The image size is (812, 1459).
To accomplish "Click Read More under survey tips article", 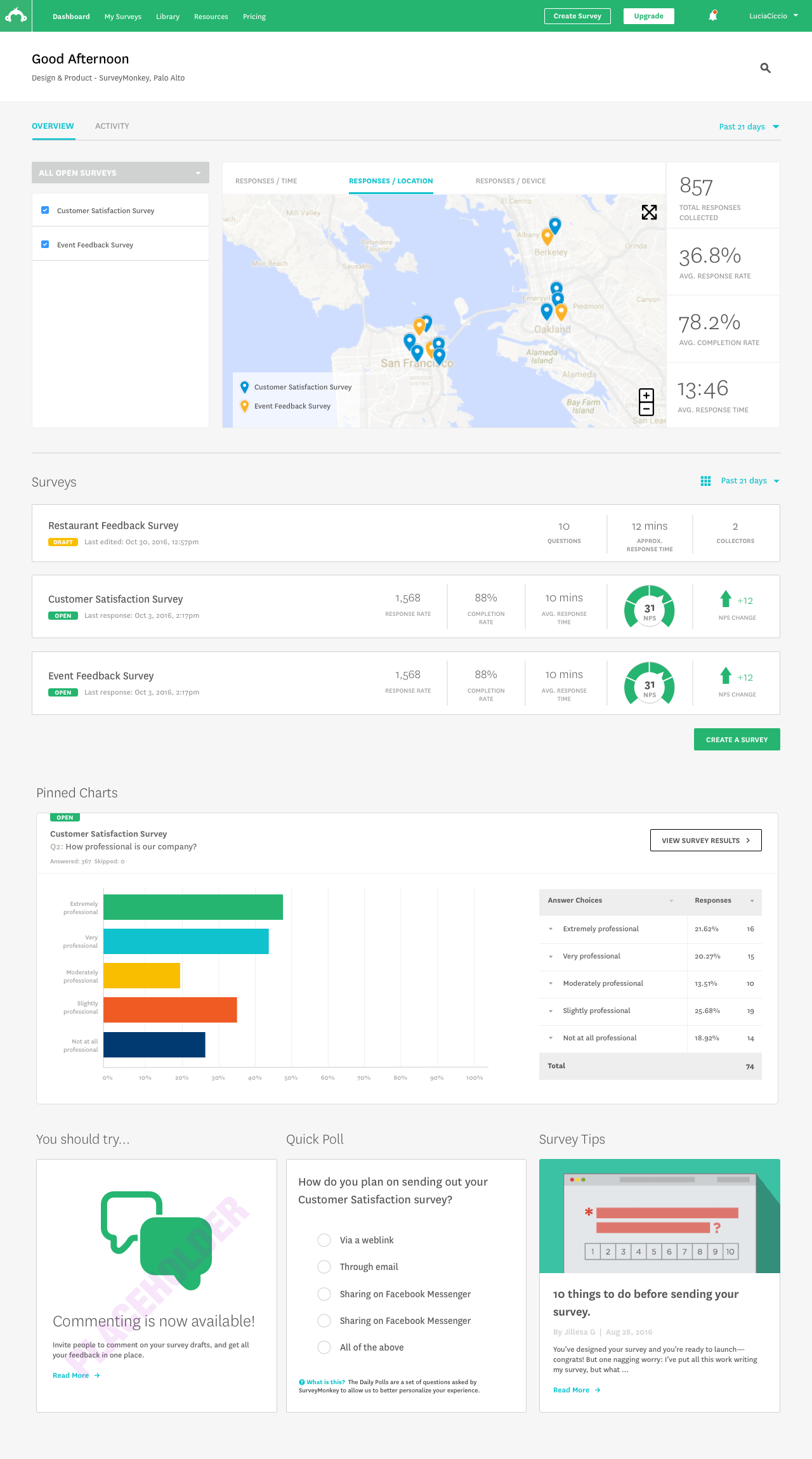I will click(572, 1390).
